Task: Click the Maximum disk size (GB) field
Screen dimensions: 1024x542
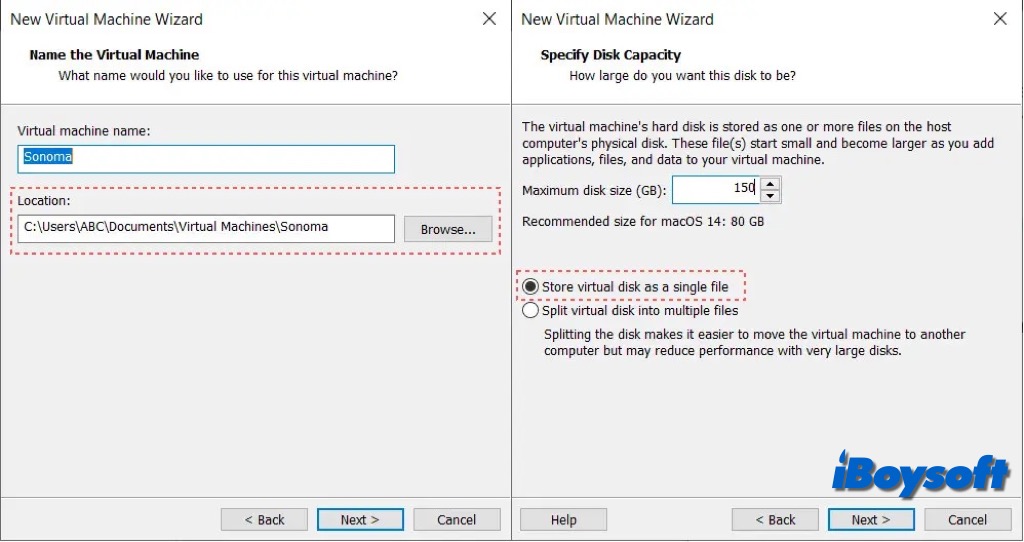Action: tap(714, 189)
